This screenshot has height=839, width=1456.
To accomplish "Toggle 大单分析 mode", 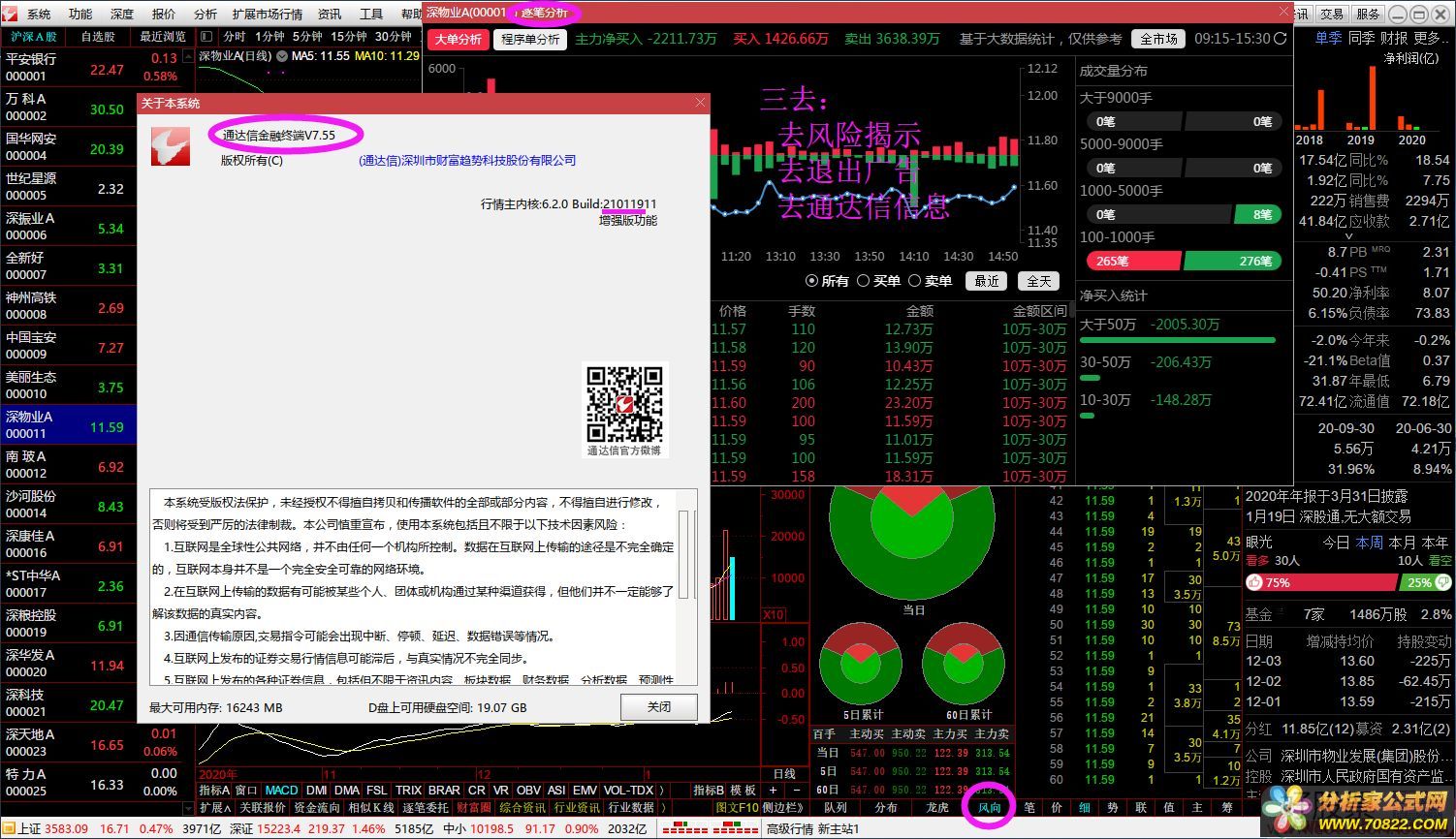I will tap(458, 39).
